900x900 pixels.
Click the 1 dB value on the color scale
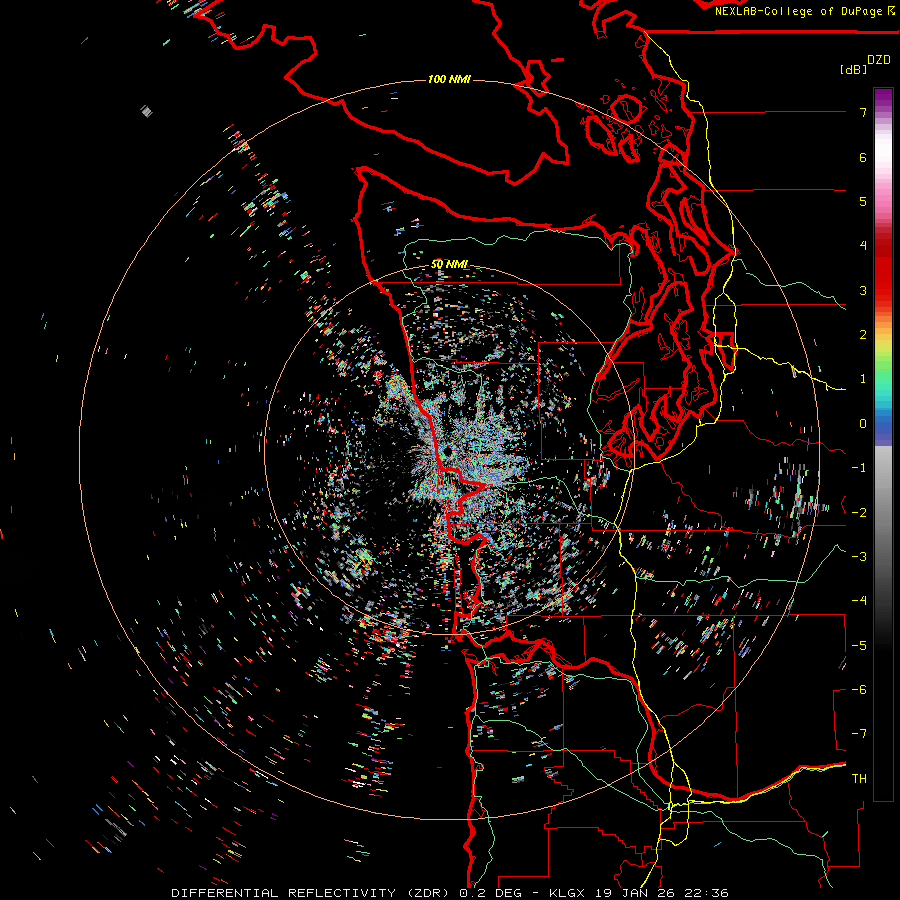(x=863, y=379)
